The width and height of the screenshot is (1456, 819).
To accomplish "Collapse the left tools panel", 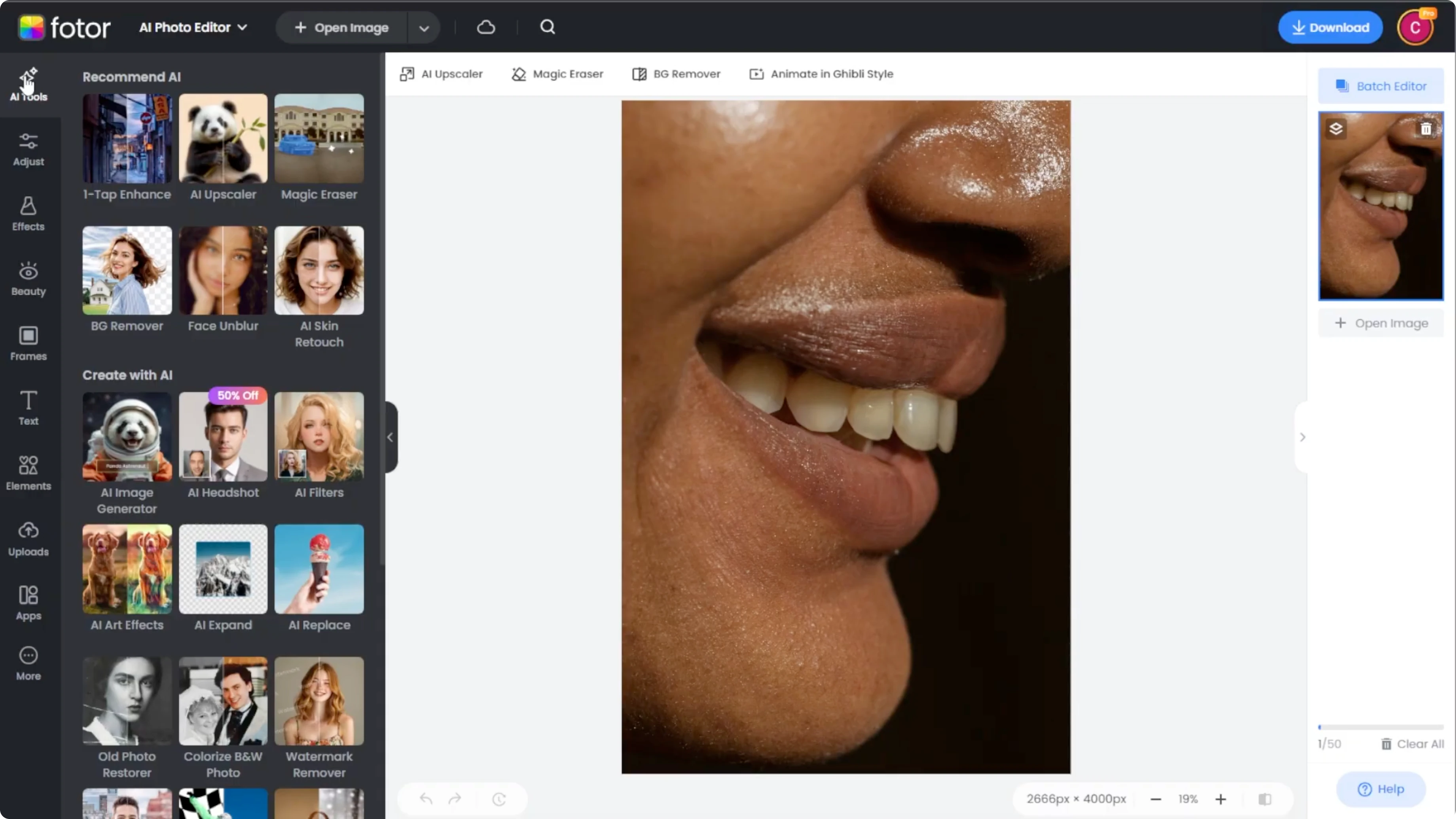I will (x=391, y=437).
